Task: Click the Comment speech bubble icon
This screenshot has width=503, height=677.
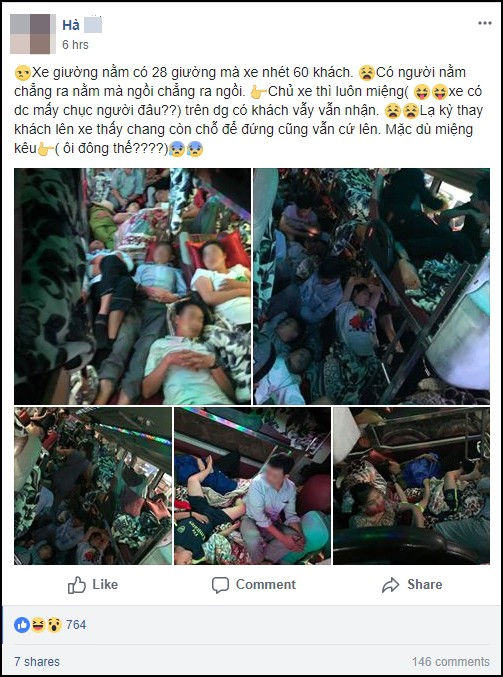Action: coord(220,585)
